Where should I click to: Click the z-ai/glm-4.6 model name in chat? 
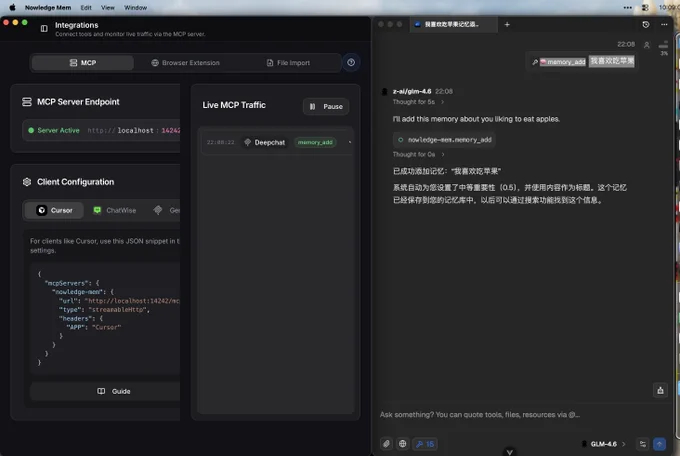tap(412, 91)
